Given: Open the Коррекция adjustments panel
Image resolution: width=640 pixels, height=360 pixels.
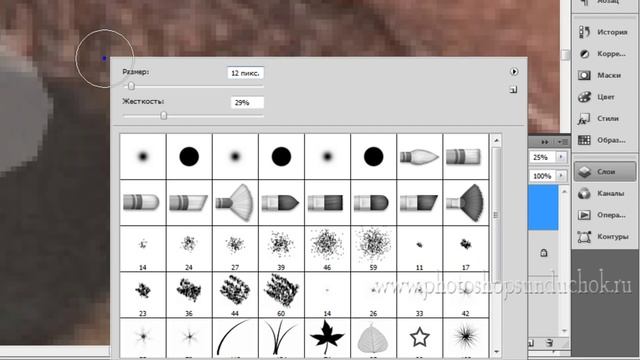Looking at the screenshot, I should 604,53.
